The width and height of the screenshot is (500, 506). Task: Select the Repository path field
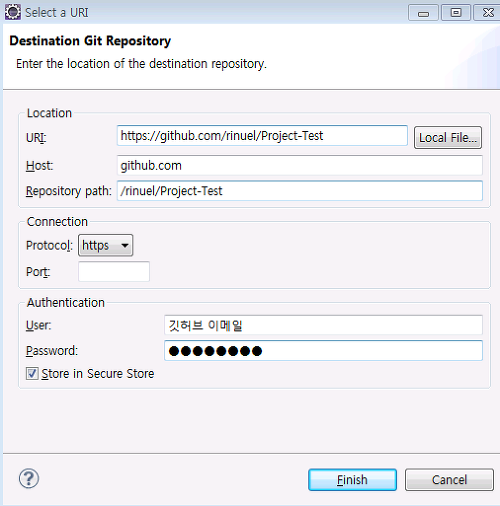[300, 191]
